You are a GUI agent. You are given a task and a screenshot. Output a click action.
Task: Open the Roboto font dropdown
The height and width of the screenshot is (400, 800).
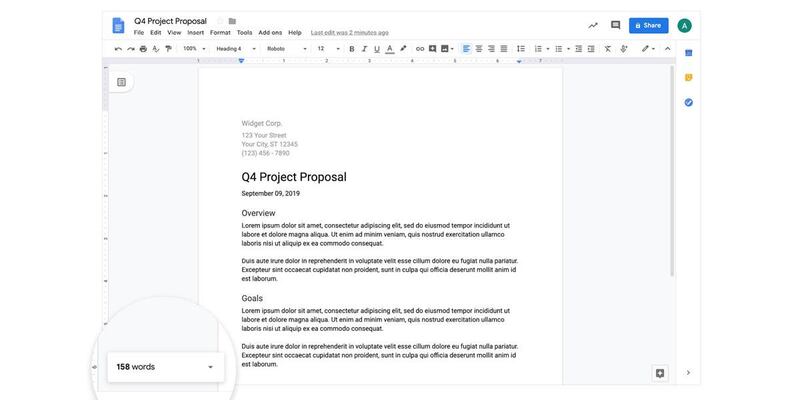(x=285, y=48)
